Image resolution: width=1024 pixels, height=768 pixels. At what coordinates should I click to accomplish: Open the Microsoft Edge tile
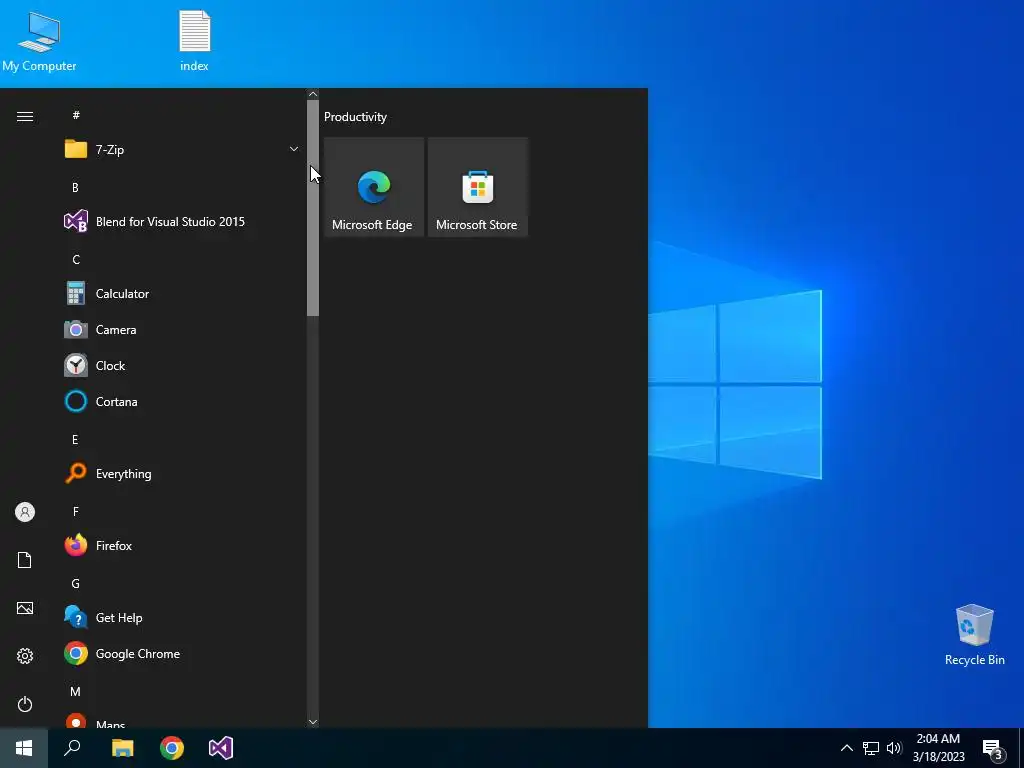(374, 187)
